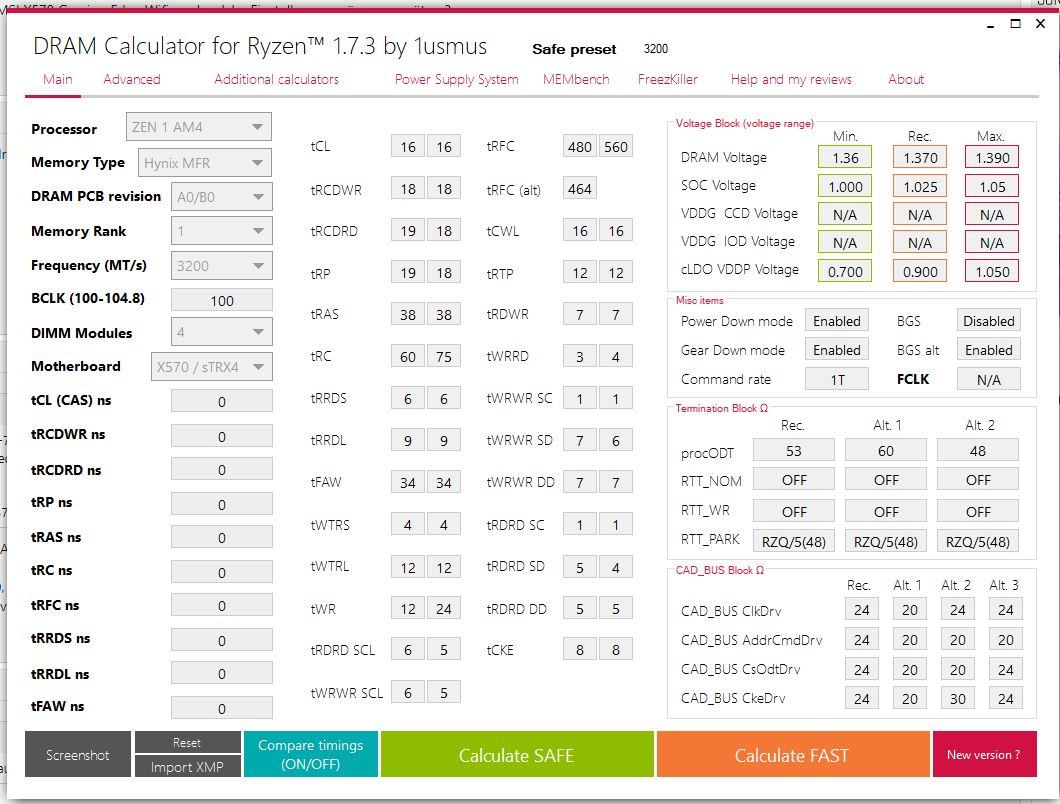This screenshot has width=1060, height=804.
Task: Click the tRCDWR ns field
Action: (222, 436)
